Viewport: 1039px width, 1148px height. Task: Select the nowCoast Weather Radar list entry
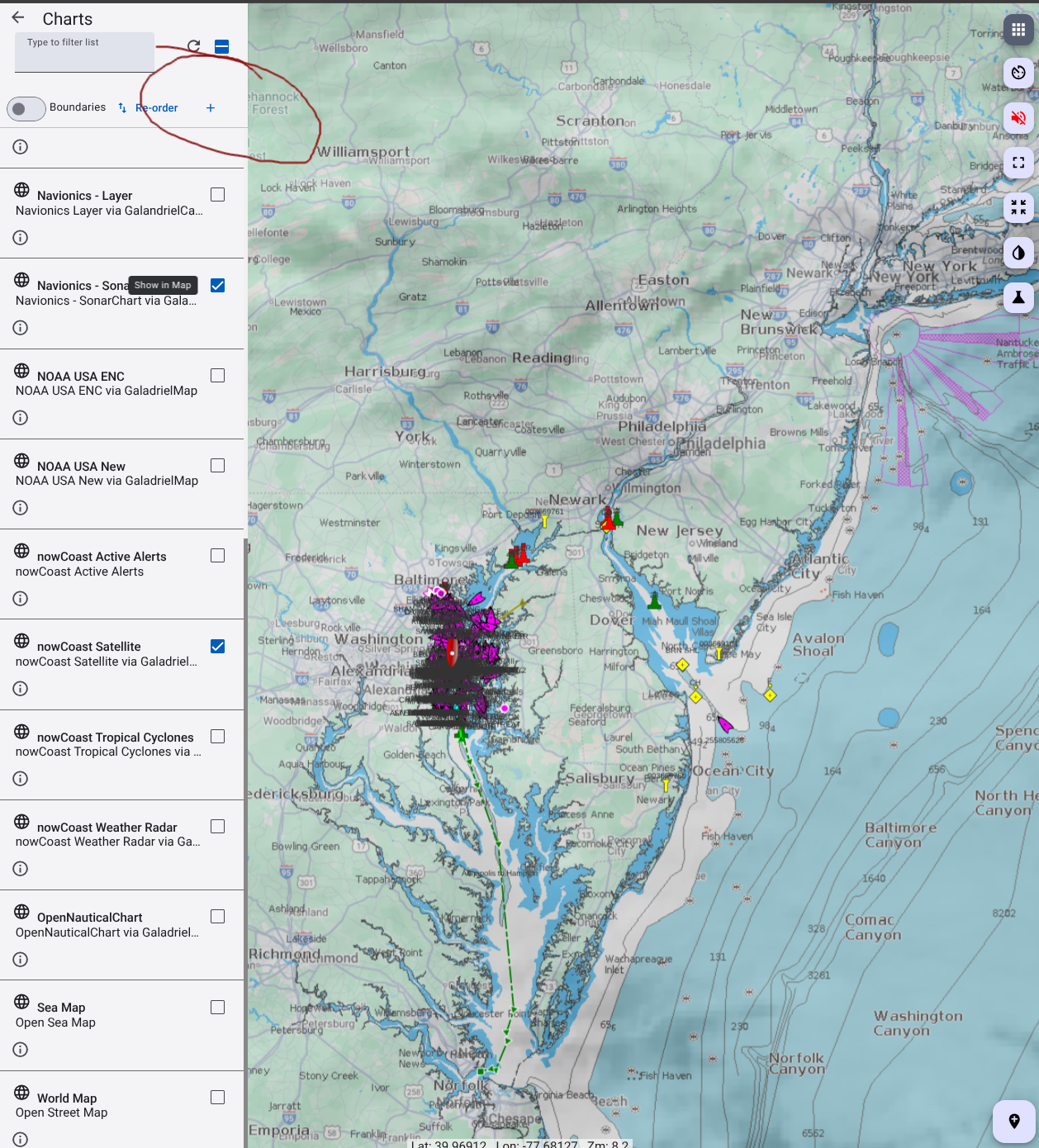pyautogui.click(x=121, y=845)
